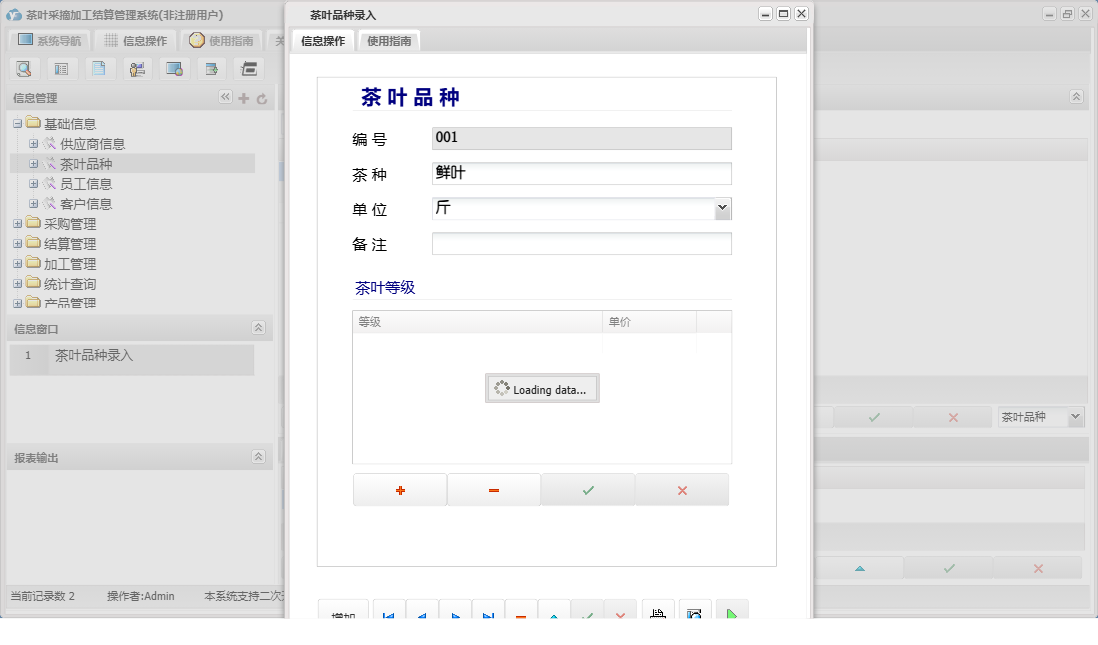The width and height of the screenshot is (1098, 645).
Task: Click the 等级 column header
Action: click(x=478, y=321)
